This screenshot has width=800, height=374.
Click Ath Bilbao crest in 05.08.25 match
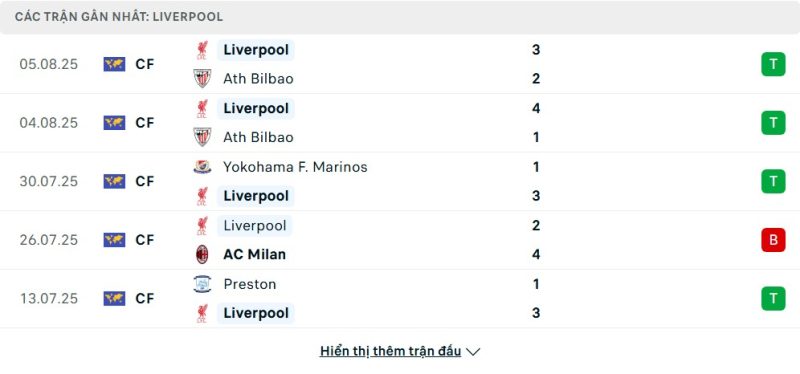coord(202,79)
